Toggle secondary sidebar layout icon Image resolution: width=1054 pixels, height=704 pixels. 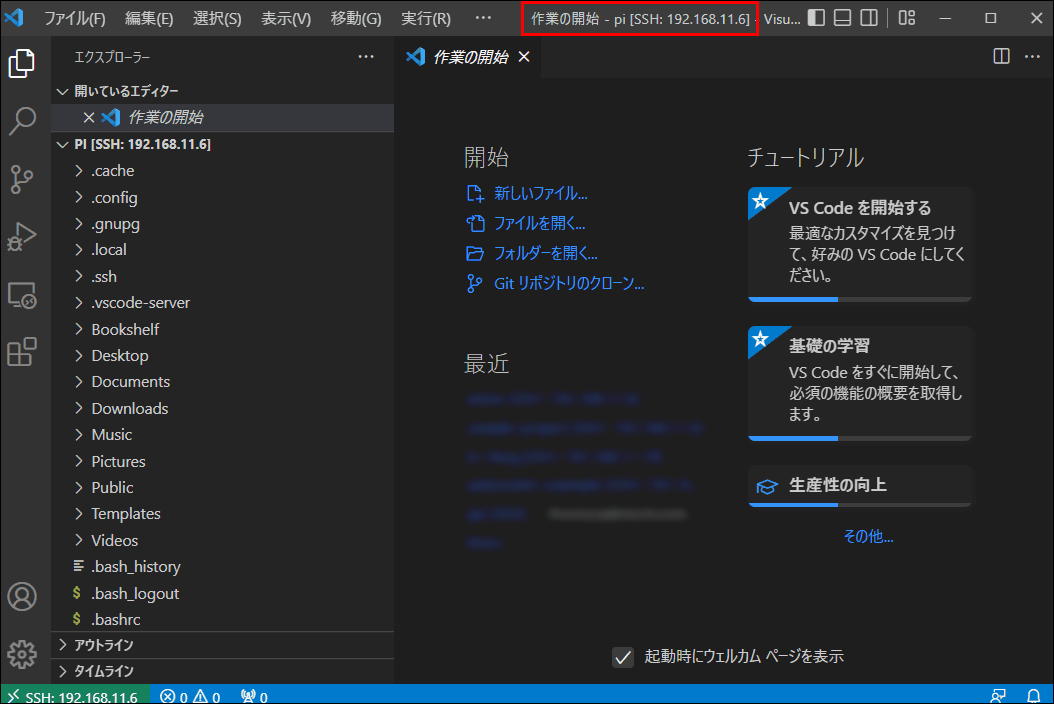click(869, 17)
